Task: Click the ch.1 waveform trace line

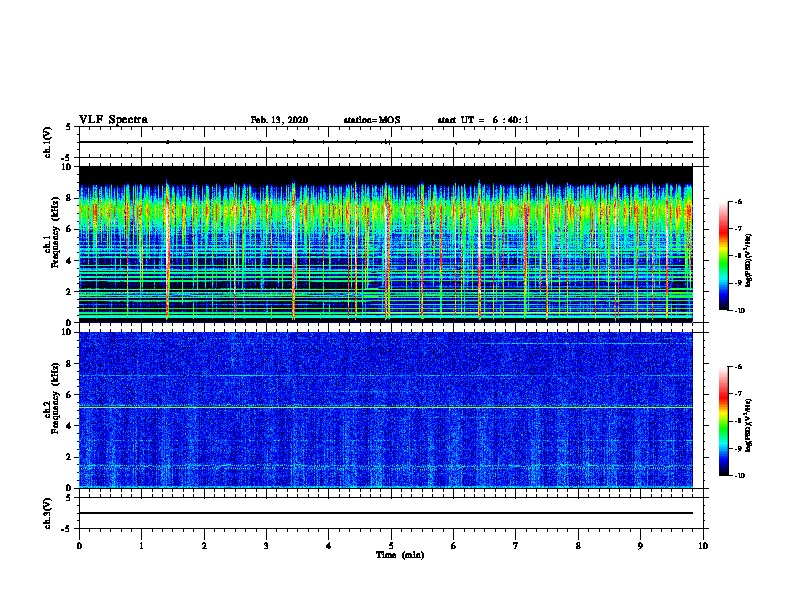Action: [385, 142]
